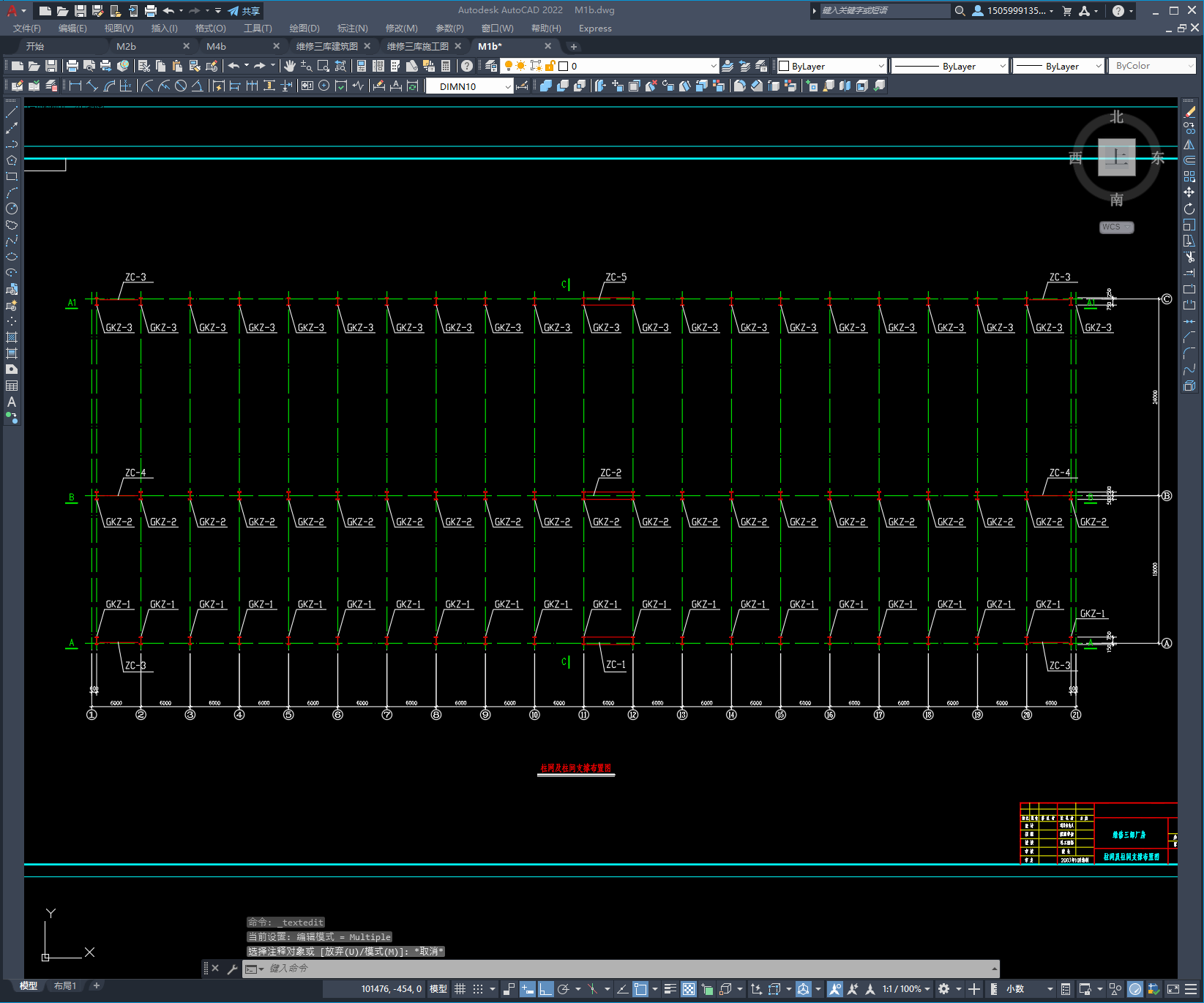Open Layer Properties manager icon

(491, 66)
